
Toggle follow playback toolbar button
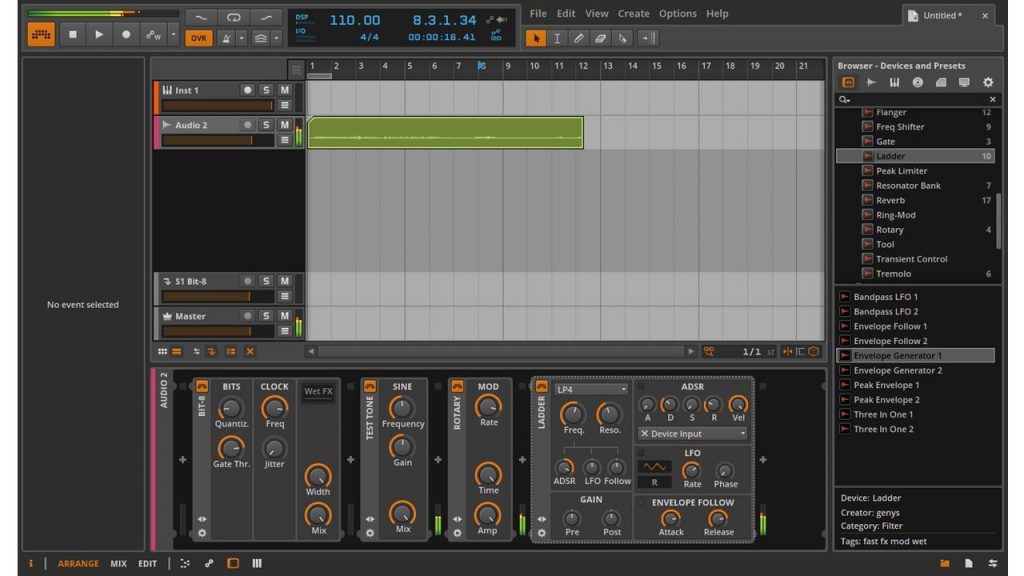click(x=647, y=39)
